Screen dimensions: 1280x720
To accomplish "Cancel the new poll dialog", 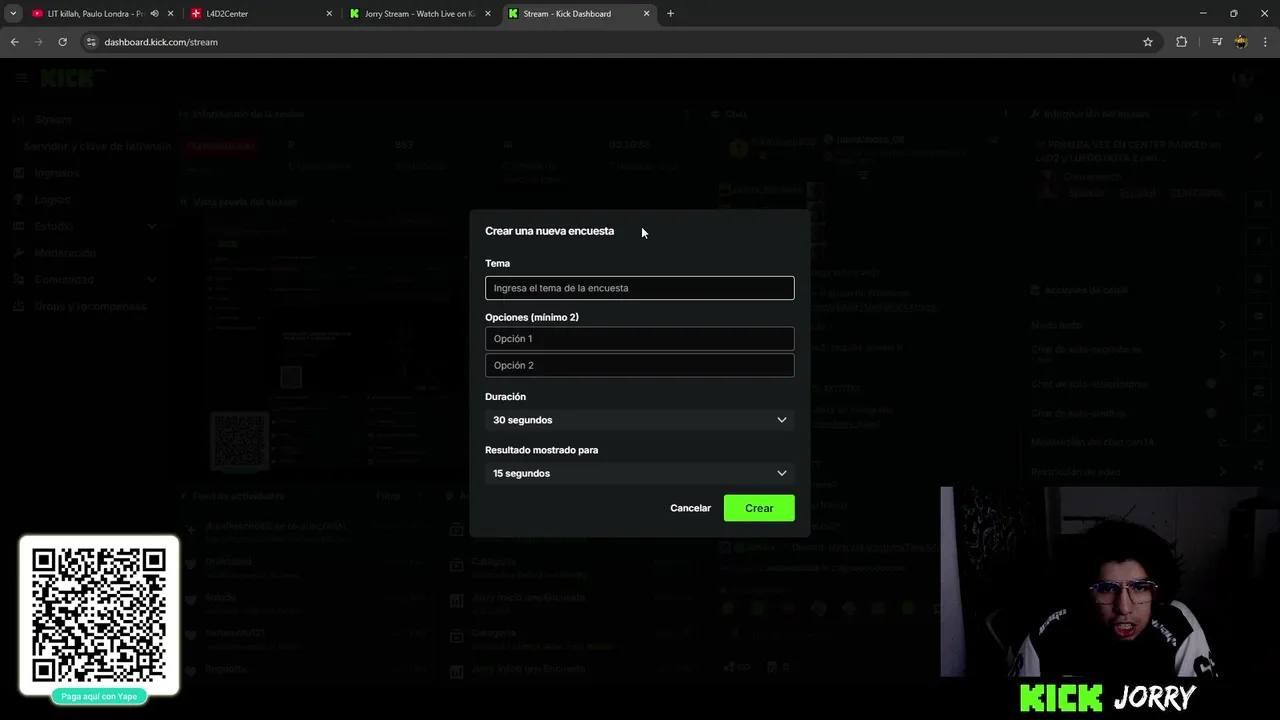I will [690, 508].
